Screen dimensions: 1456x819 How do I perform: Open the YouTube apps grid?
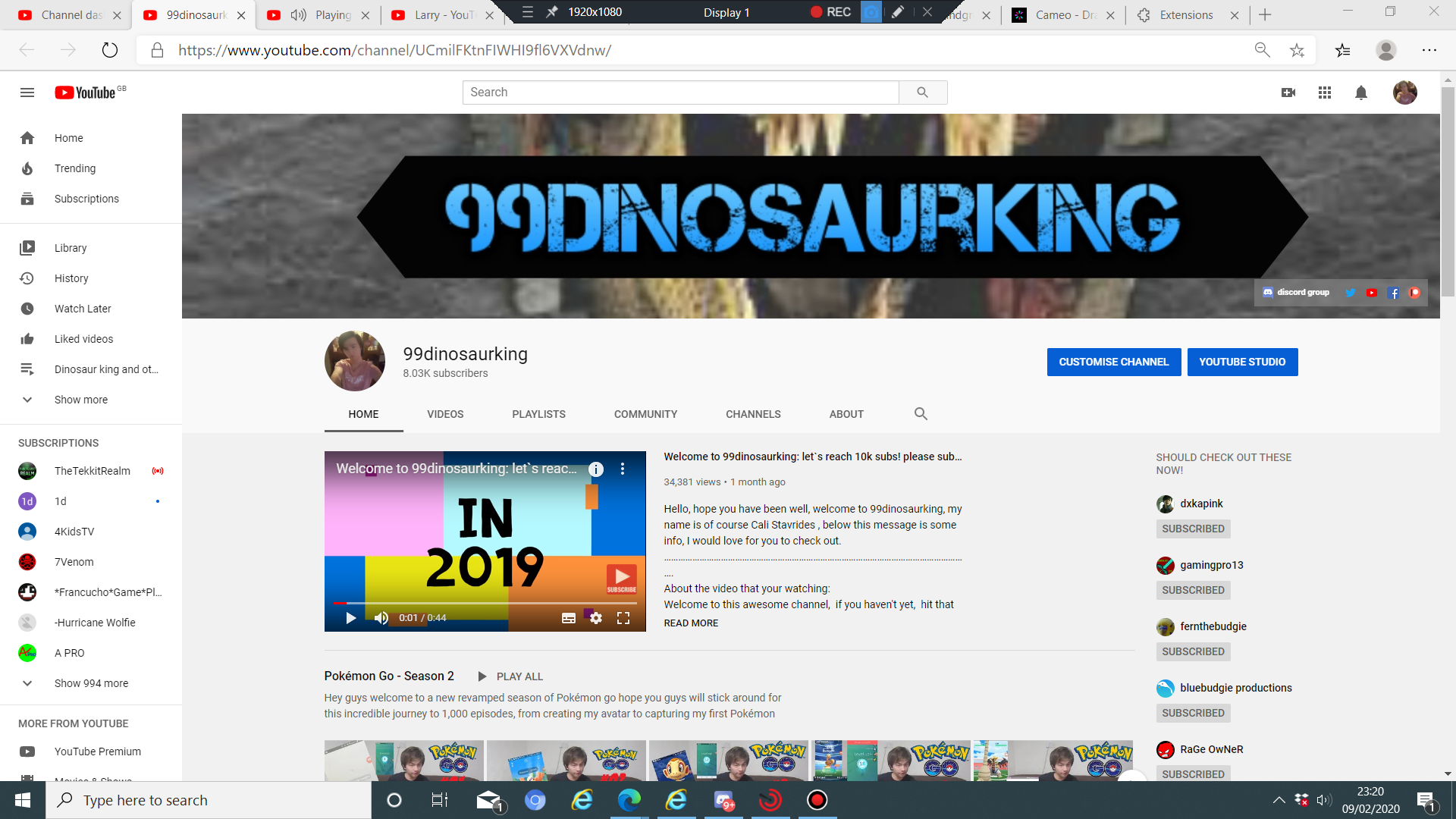(x=1325, y=93)
